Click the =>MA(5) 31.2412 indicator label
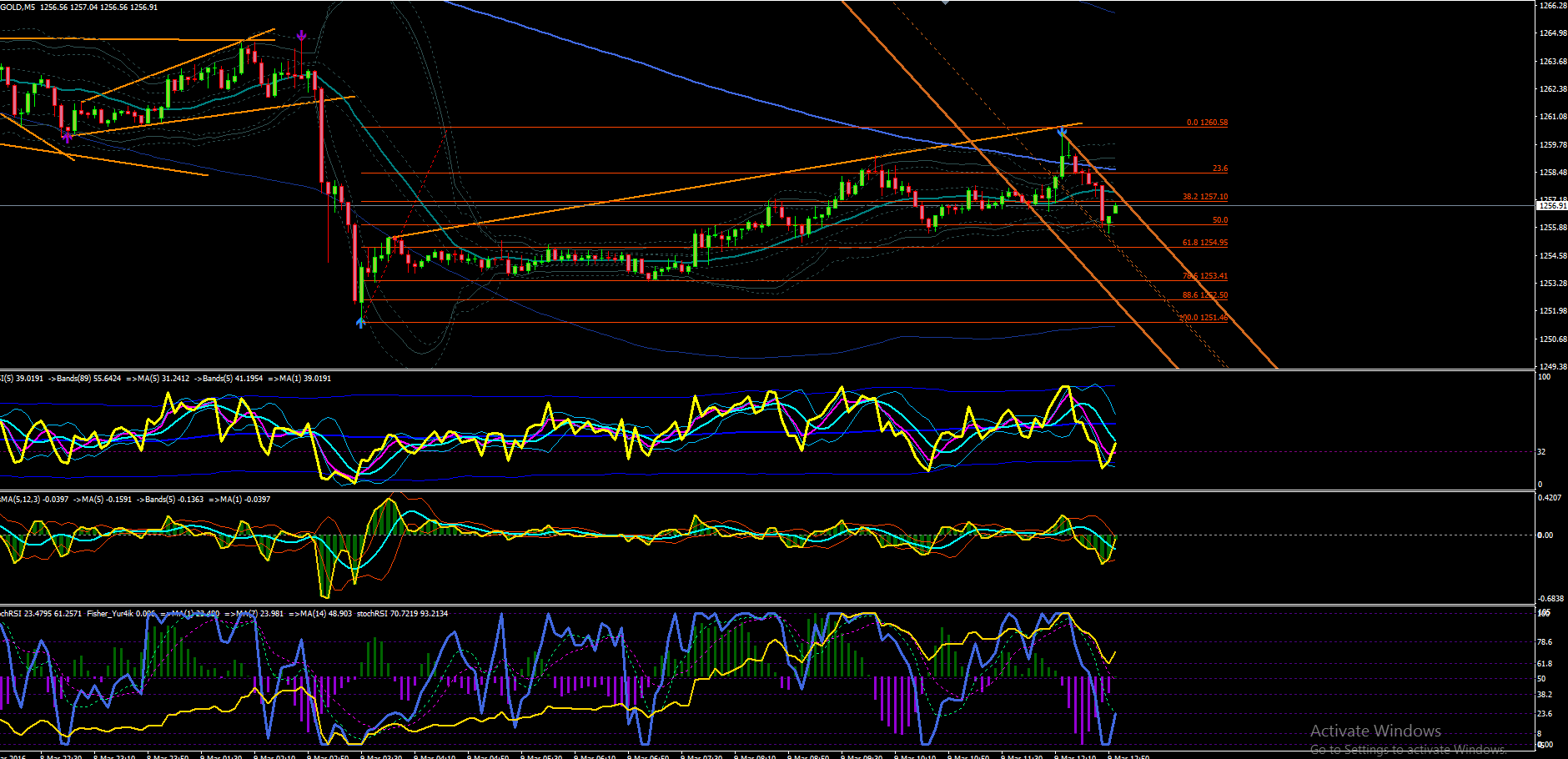This screenshot has height=759, width=1568. click(x=158, y=379)
